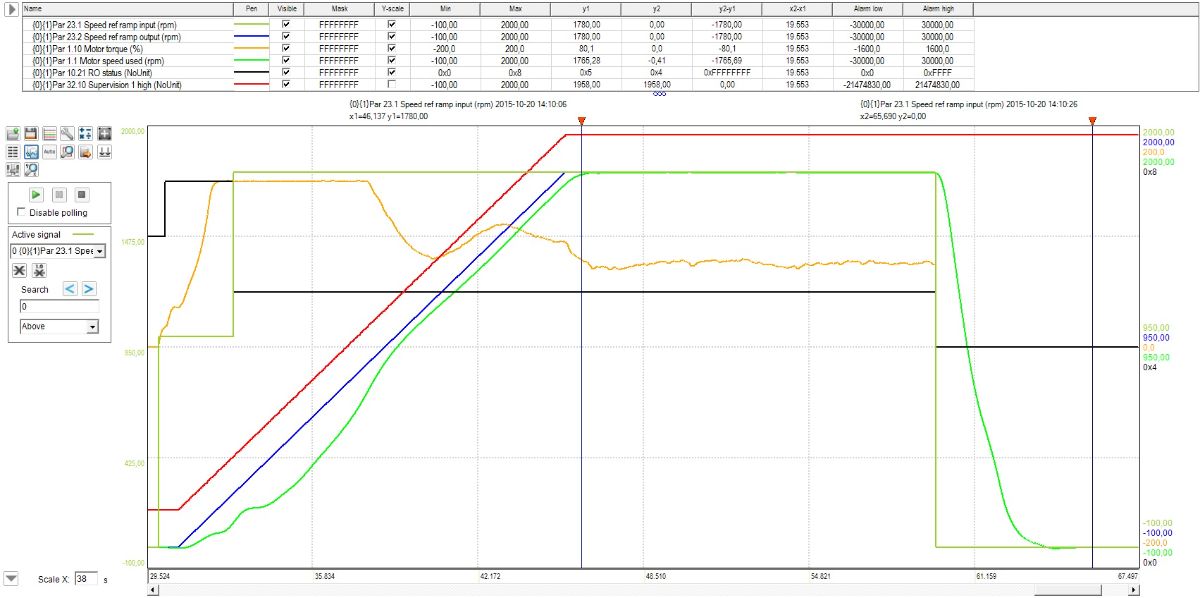This screenshot has width=1200, height=598.
Task: Open the wrench settings tool
Action: point(67,134)
